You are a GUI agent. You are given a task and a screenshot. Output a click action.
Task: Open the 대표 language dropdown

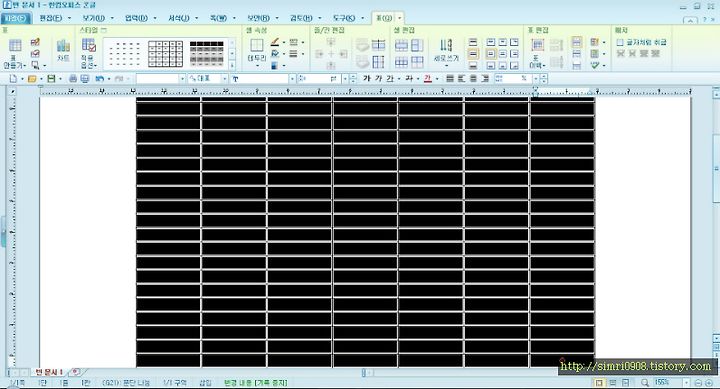tap(208, 79)
